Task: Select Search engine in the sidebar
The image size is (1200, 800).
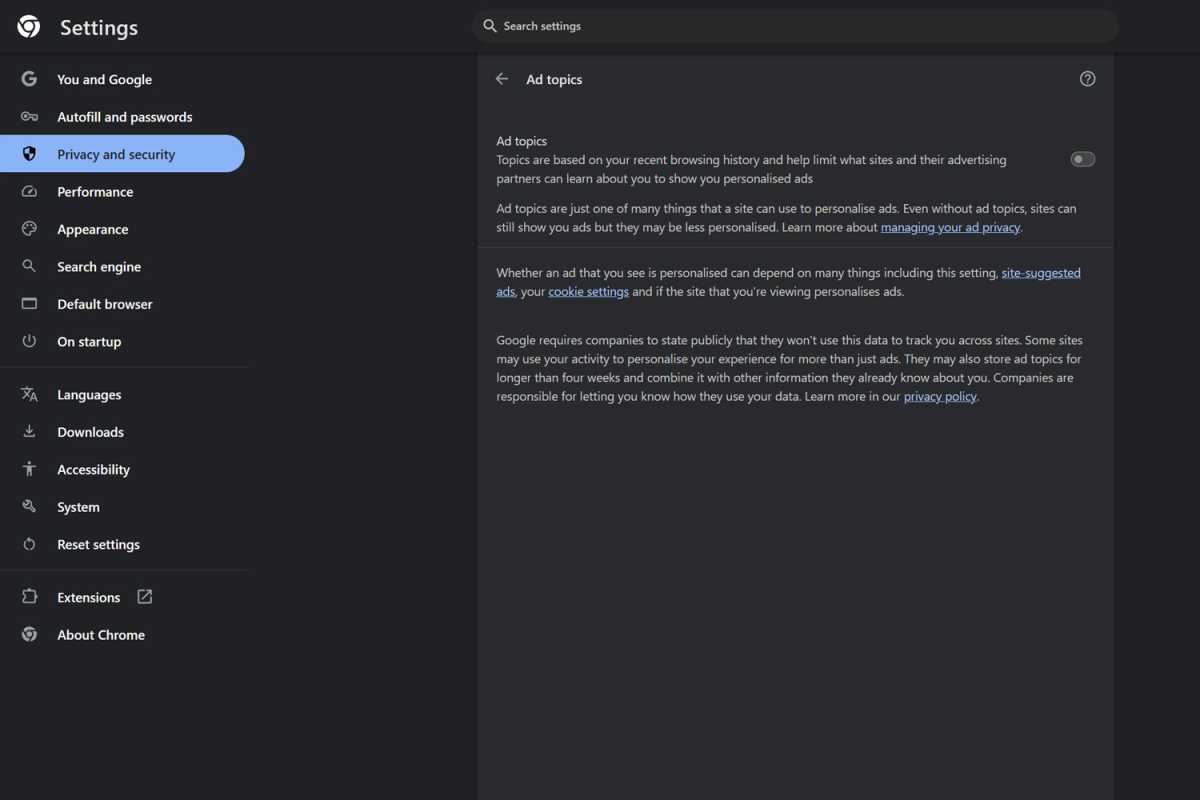Action: (x=98, y=267)
